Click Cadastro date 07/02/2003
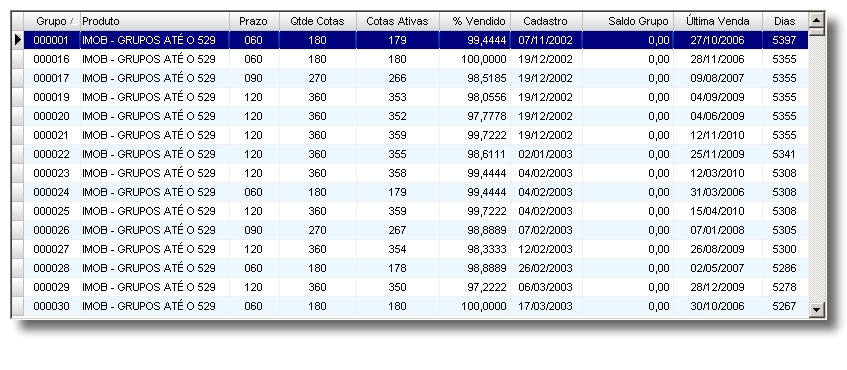Image resolution: width=847 pixels, height=370 pixels. tap(546, 230)
